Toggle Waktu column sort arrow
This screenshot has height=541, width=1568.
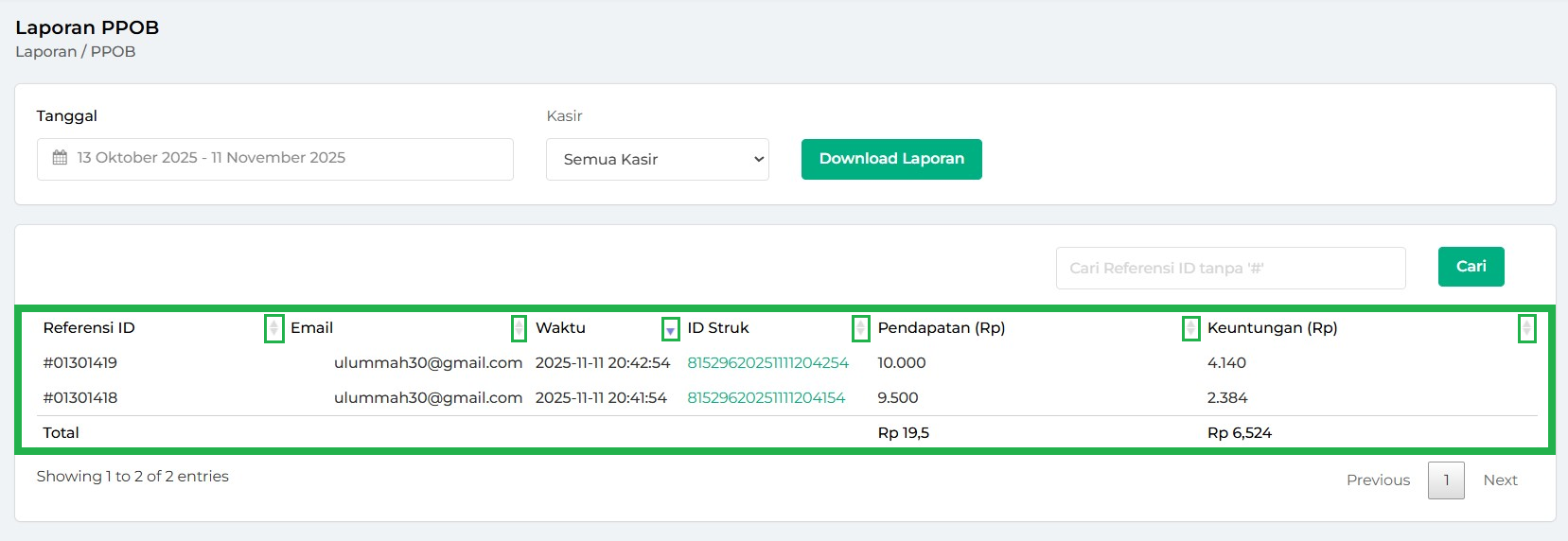(x=670, y=329)
